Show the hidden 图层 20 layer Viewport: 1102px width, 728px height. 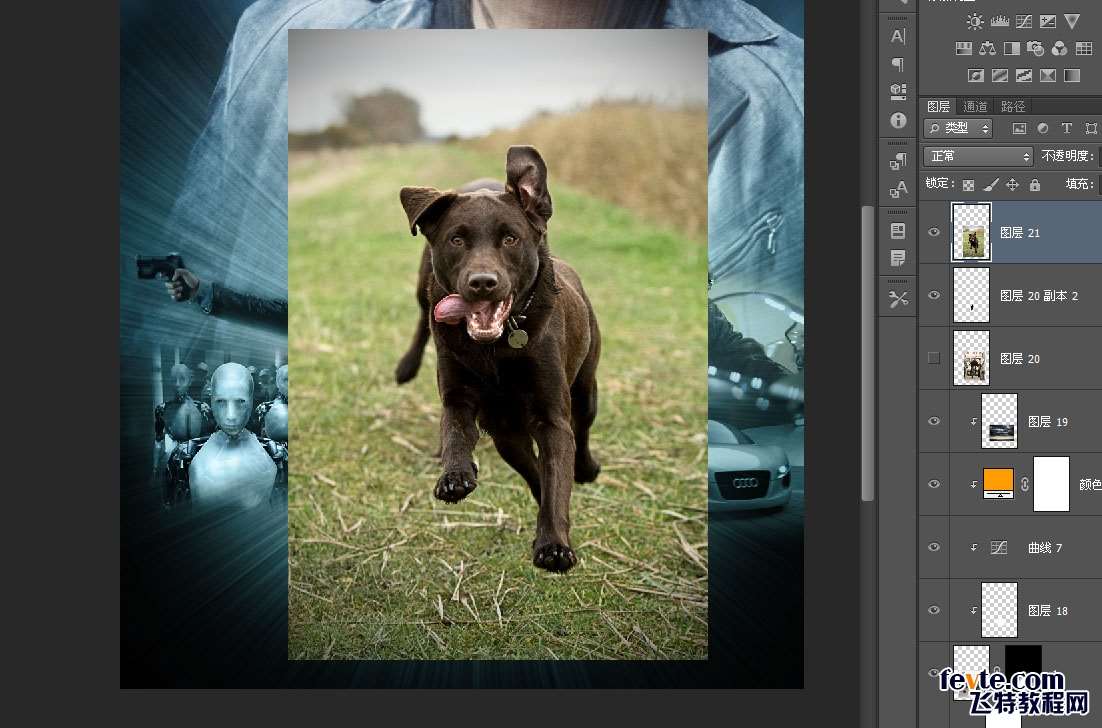(934, 358)
